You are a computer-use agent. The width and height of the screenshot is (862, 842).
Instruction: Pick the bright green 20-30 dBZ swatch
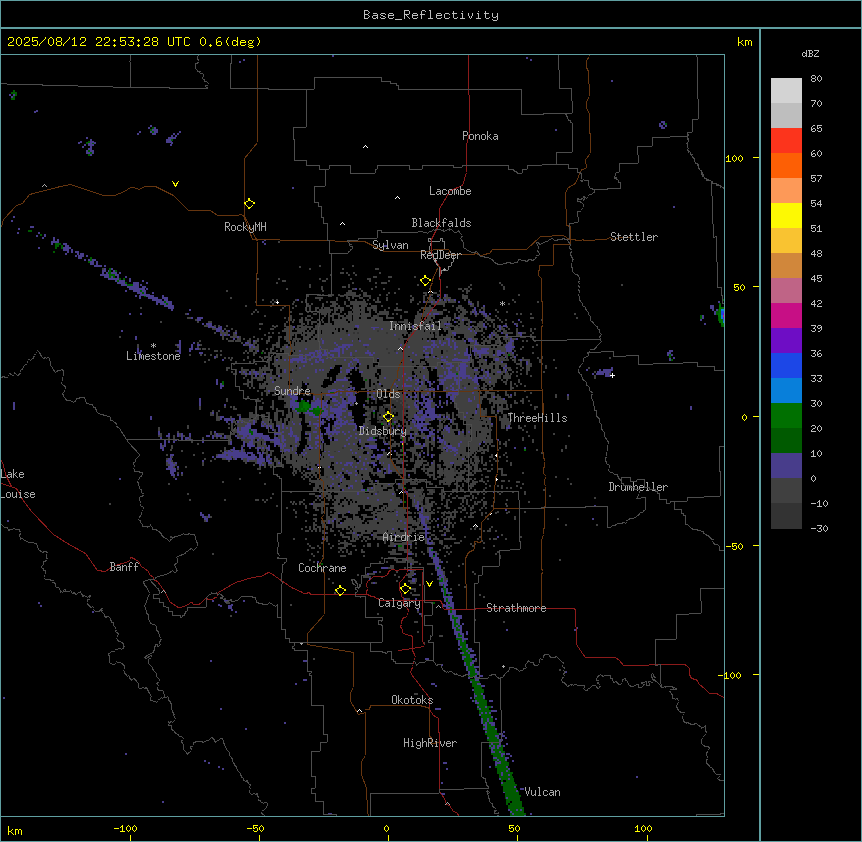click(x=786, y=416)
